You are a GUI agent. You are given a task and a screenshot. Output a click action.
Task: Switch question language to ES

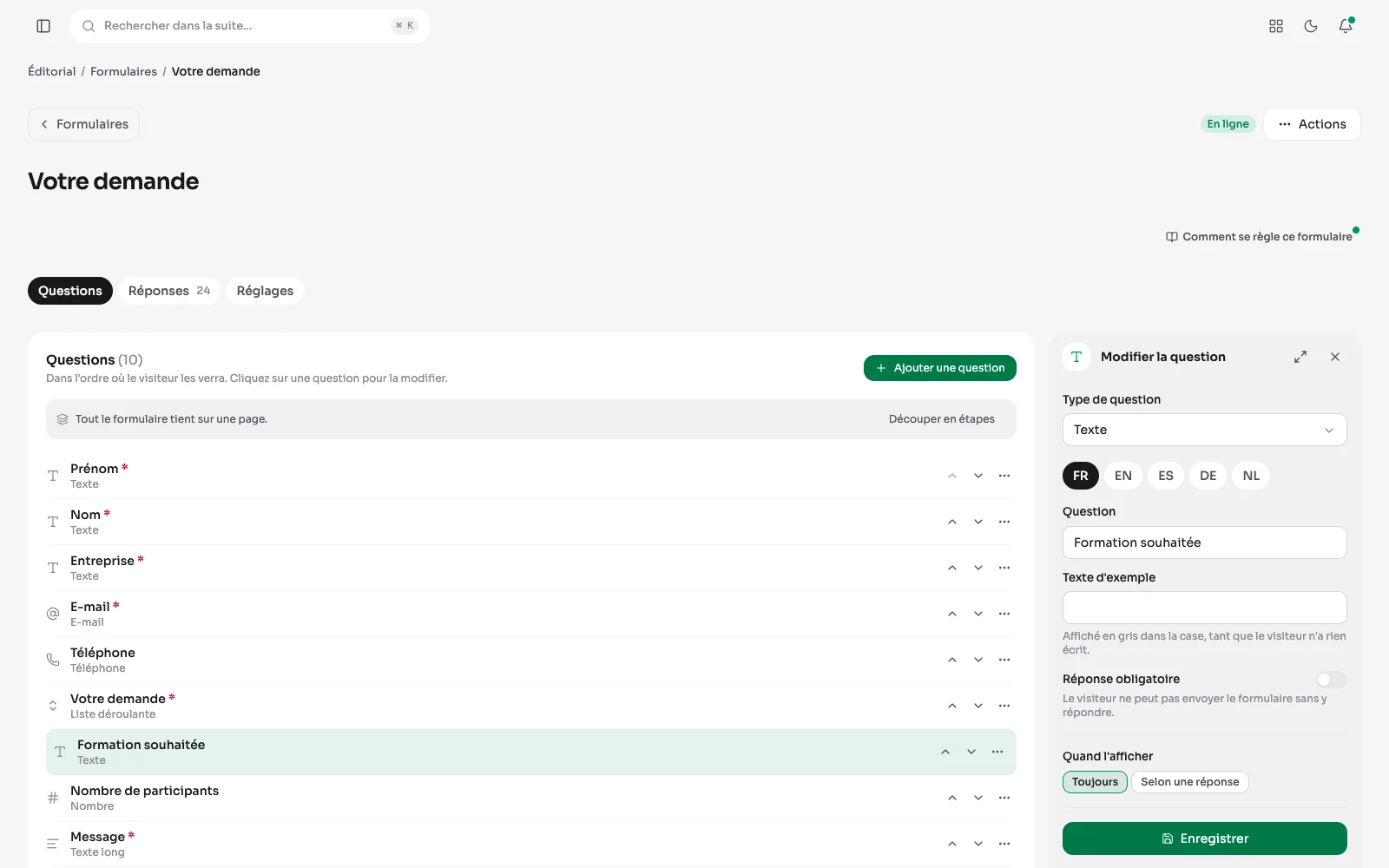1166,476
